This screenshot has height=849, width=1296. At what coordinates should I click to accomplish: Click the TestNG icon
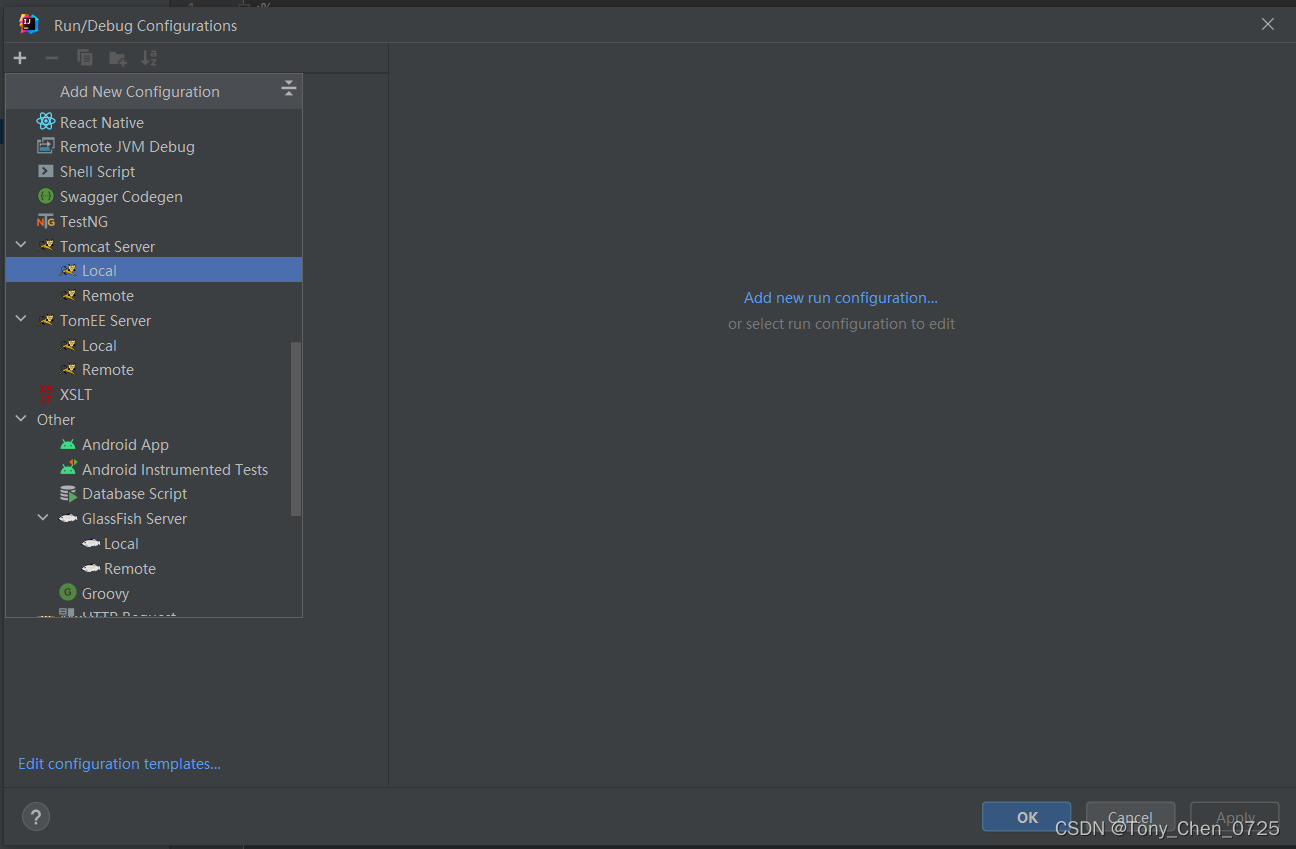45,221
